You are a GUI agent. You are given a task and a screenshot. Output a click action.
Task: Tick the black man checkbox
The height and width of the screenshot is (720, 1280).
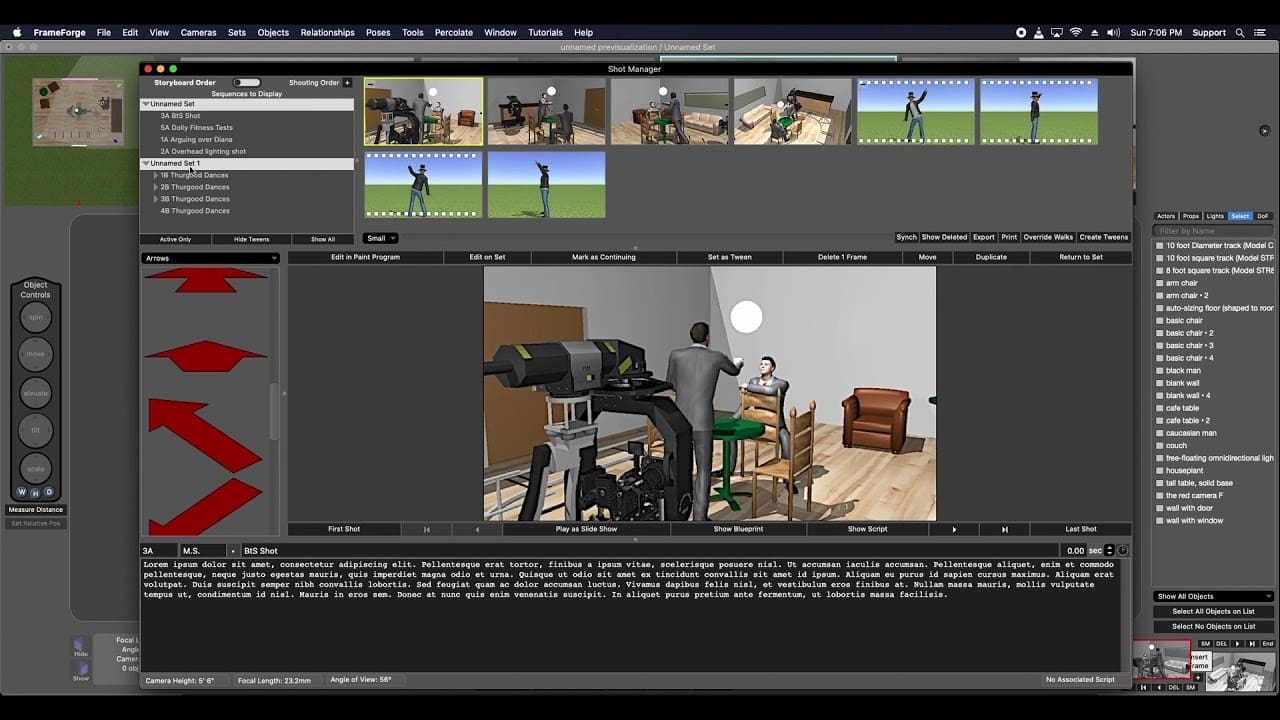pos(1160,371)
